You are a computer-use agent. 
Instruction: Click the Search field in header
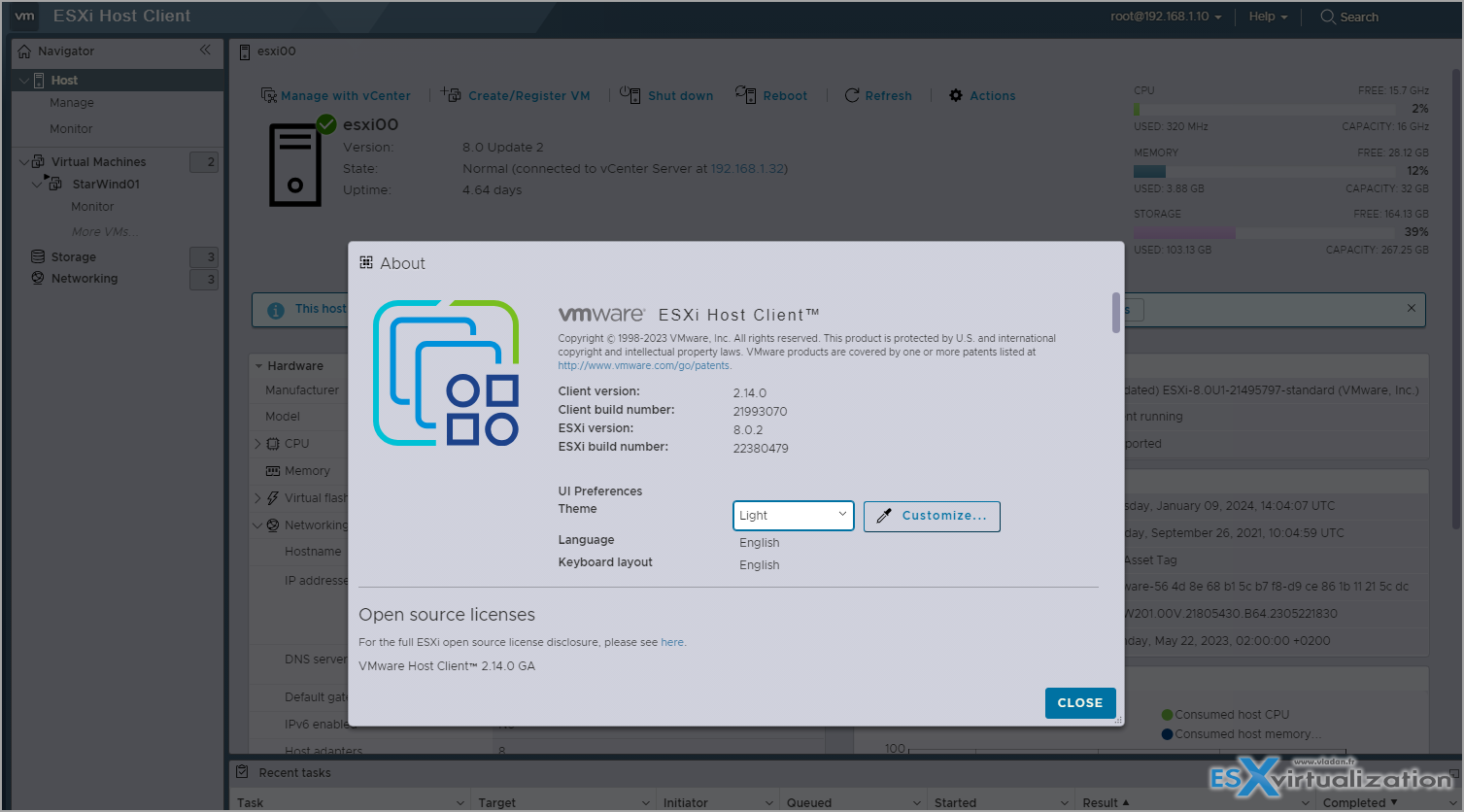pos(1359,17)
